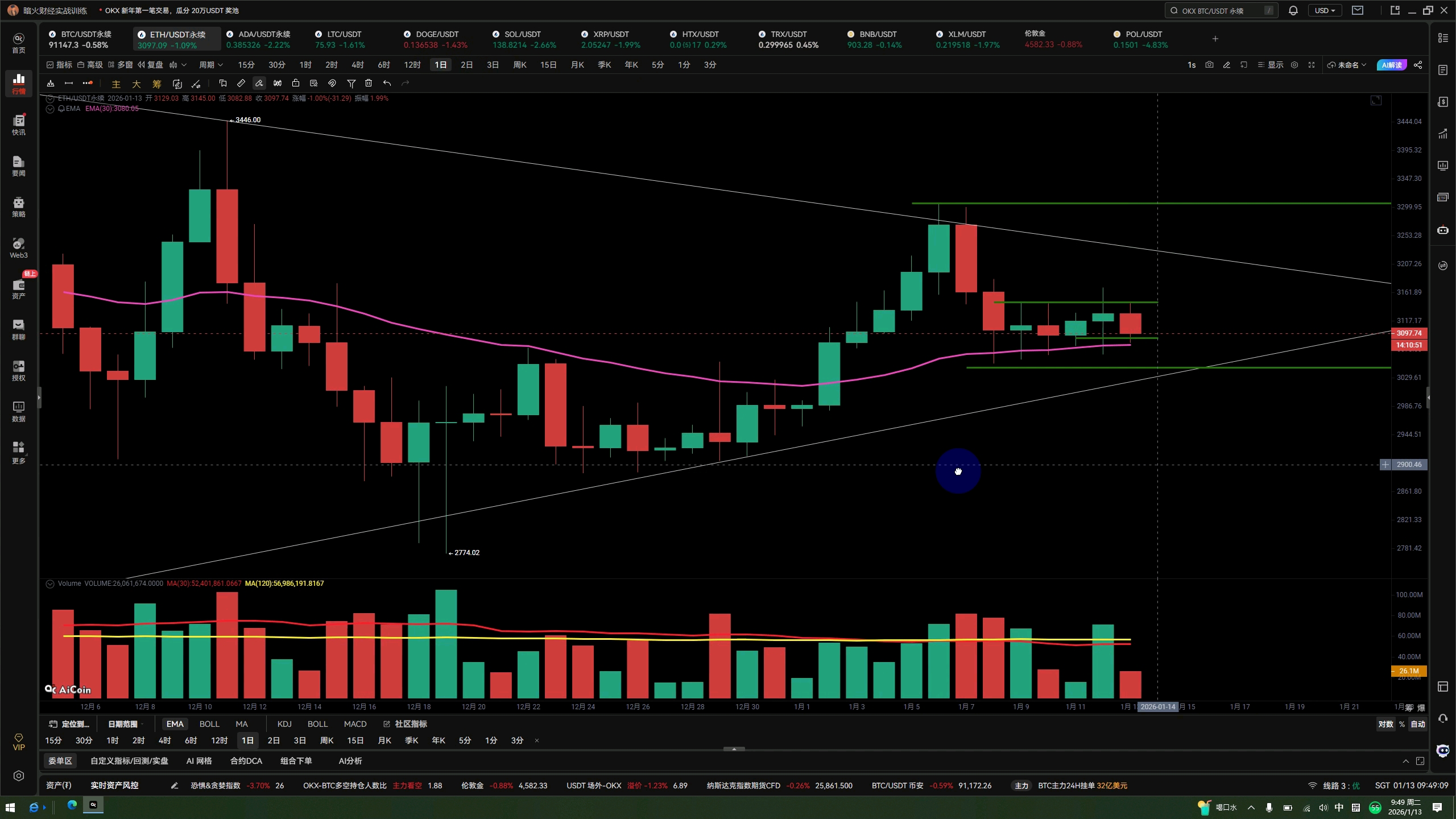
Task: Expand the 周期 period dropdown
Action: 210,65
